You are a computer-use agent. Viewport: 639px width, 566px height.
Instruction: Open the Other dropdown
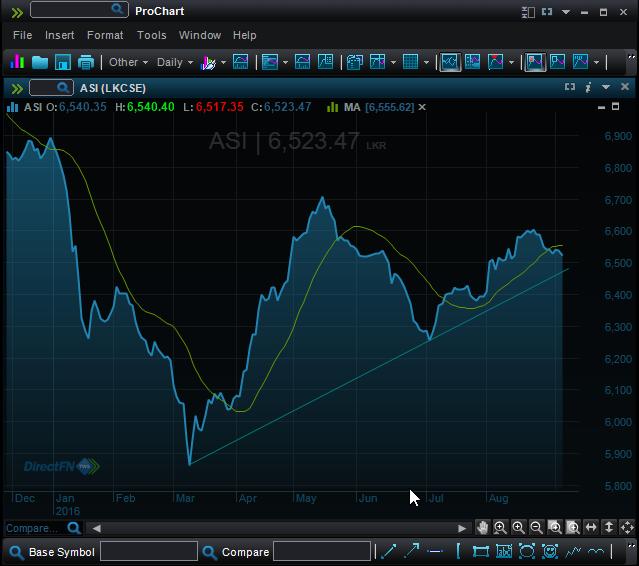128,62
